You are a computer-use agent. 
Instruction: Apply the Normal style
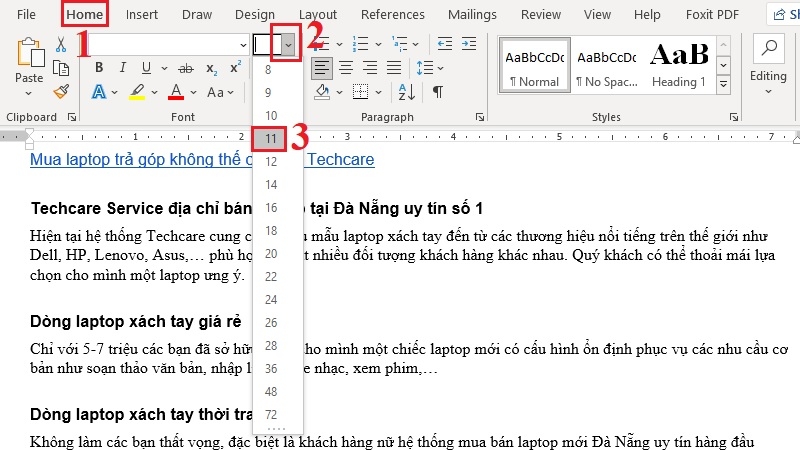(x=534, y=66)
